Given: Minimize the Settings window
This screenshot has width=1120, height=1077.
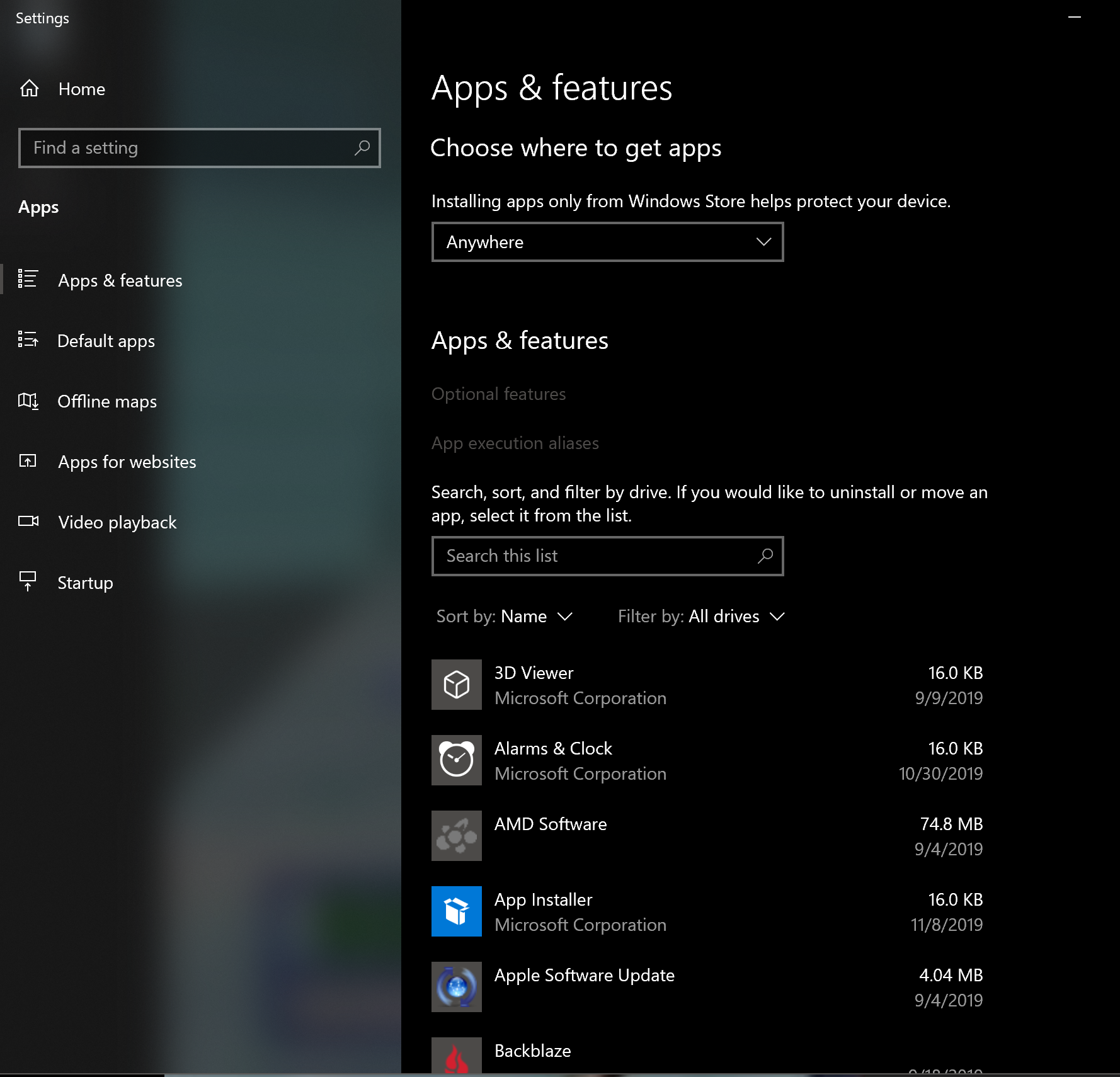Looking at the screenshot, I should click(1075, 18).
